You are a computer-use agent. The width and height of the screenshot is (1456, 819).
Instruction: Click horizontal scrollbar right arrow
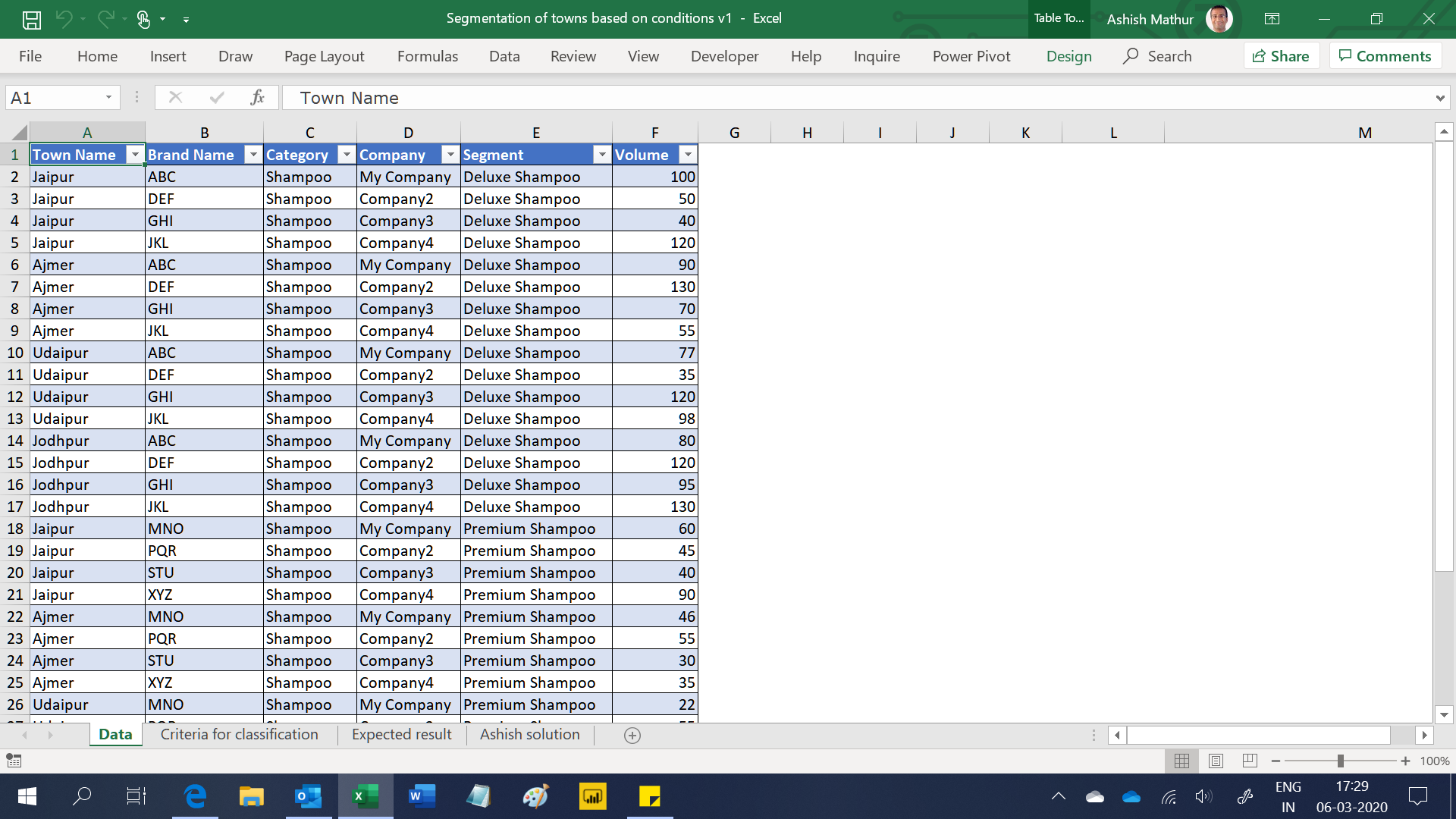point(1424,735)
